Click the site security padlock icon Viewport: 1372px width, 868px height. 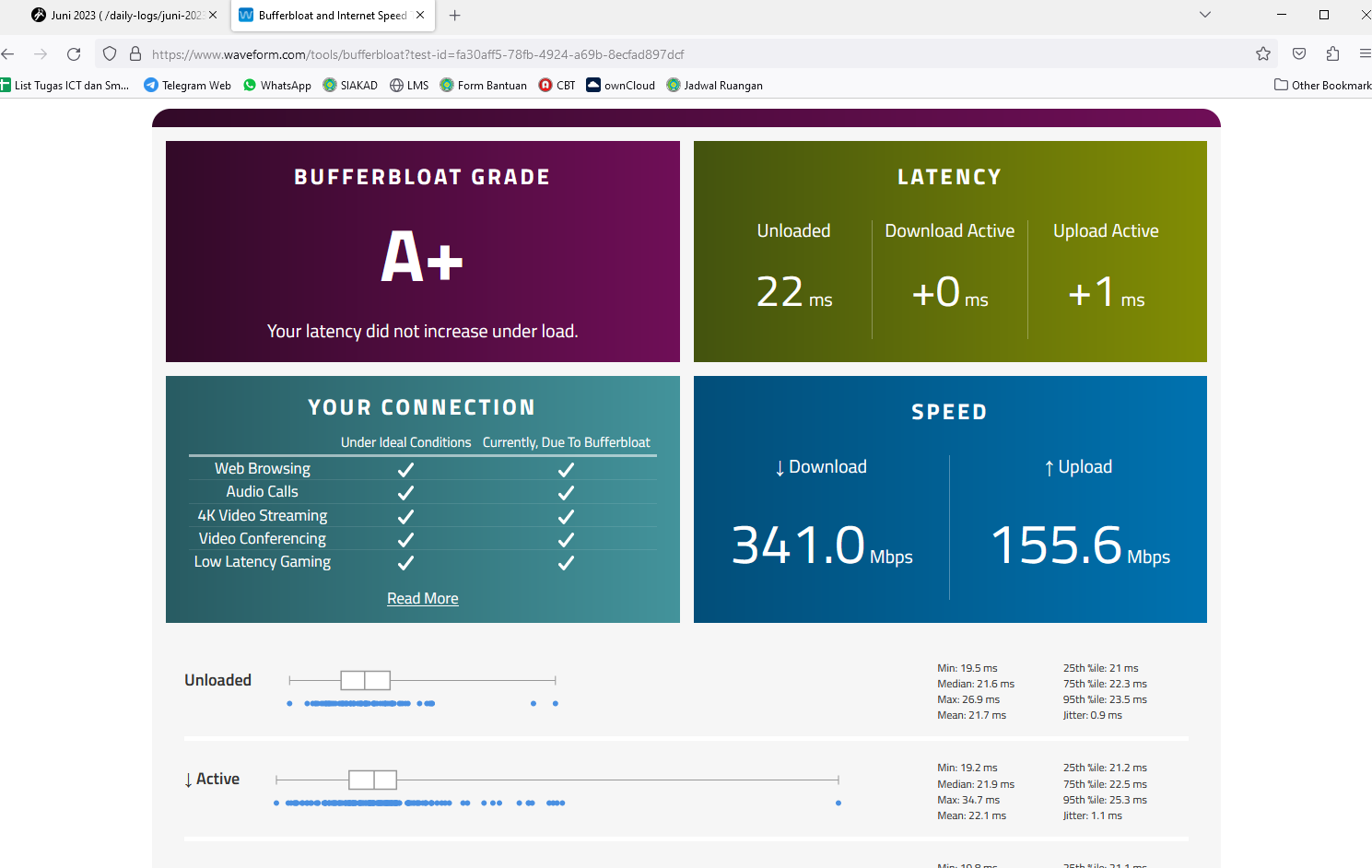pyautogui.click(x=135, y=54)
